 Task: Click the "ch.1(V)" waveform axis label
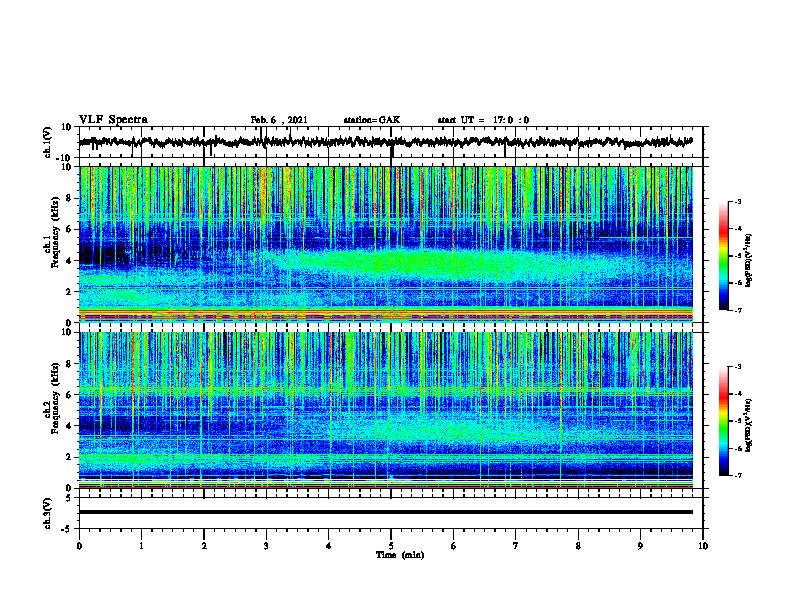tap(48, 142)
